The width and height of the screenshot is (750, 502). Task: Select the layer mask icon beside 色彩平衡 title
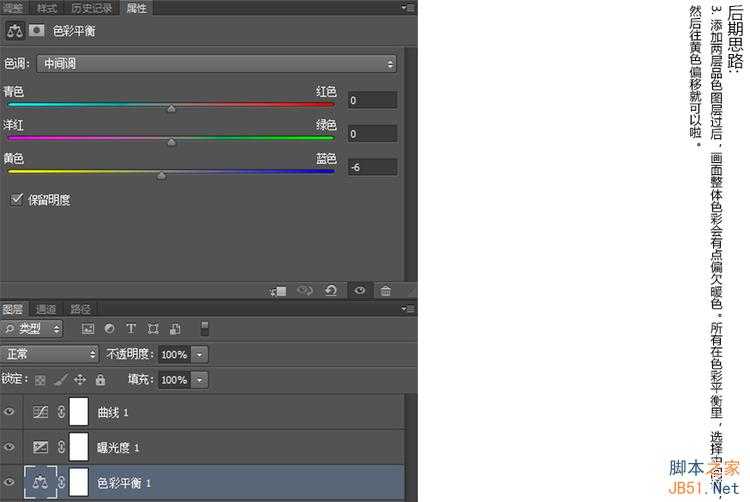(37, 31)
